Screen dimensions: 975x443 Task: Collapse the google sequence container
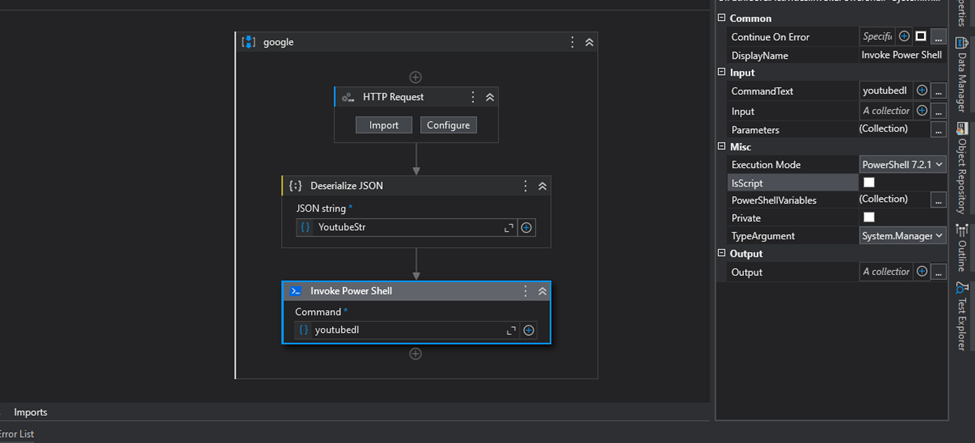click(x=589, y=42)
